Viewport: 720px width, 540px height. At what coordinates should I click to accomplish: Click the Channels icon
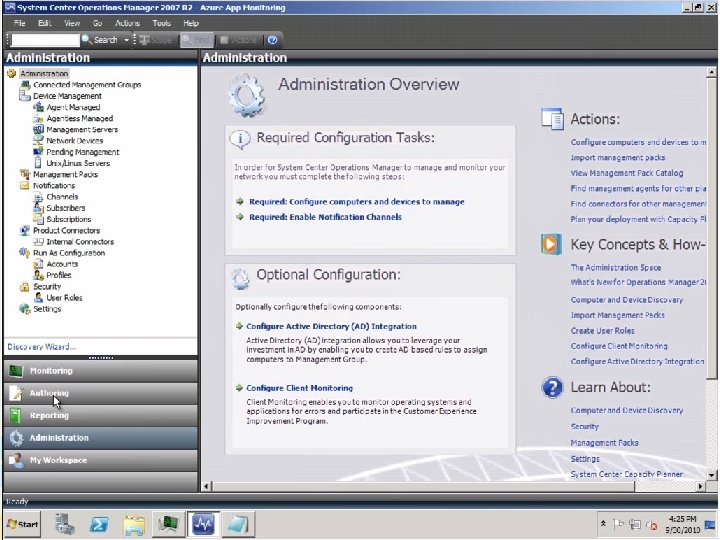click(x=39, y=197)
